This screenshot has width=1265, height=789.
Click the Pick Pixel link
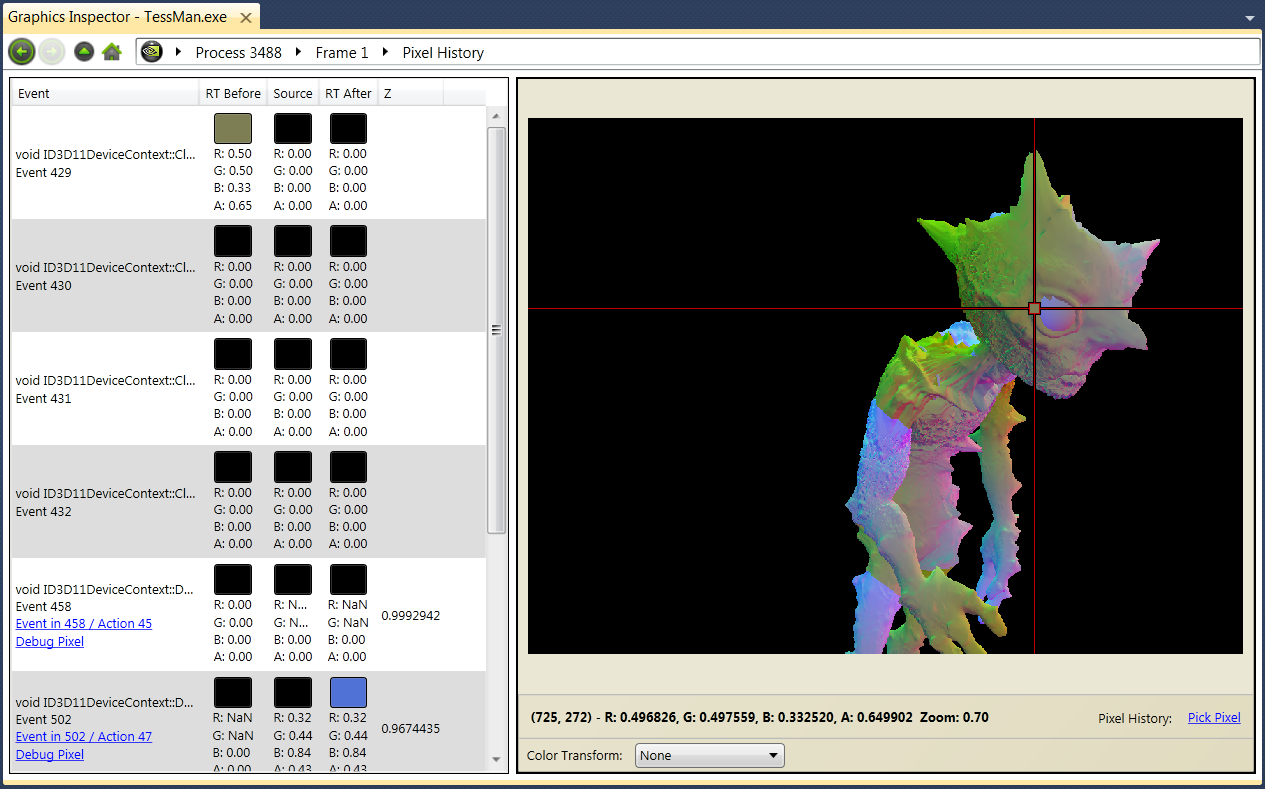tap(1213, 717)
